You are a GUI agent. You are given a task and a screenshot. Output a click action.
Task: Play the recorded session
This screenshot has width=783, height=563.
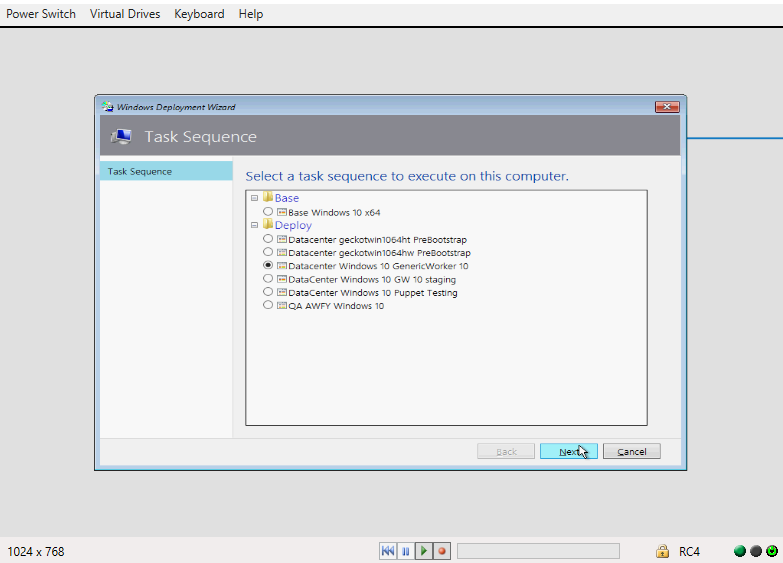(423, 551)
